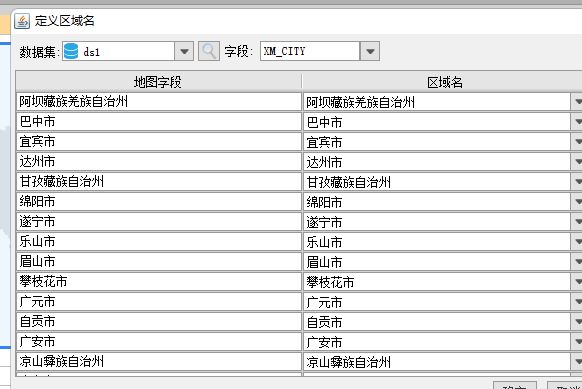Click the magnifier preview icon beside ds1
The image size is (582, 389).
209,51
